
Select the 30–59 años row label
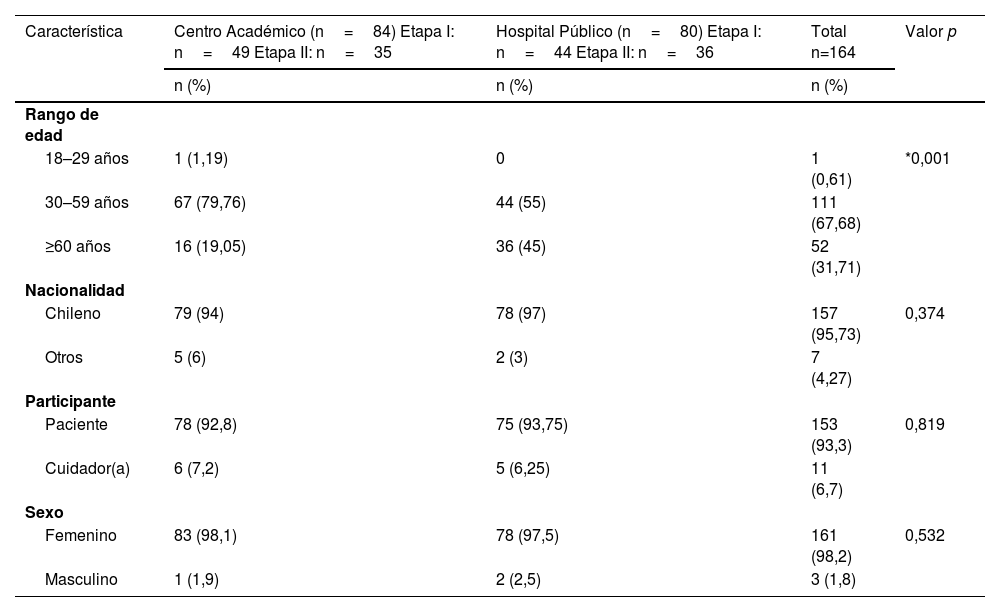(x=86, y=203)
